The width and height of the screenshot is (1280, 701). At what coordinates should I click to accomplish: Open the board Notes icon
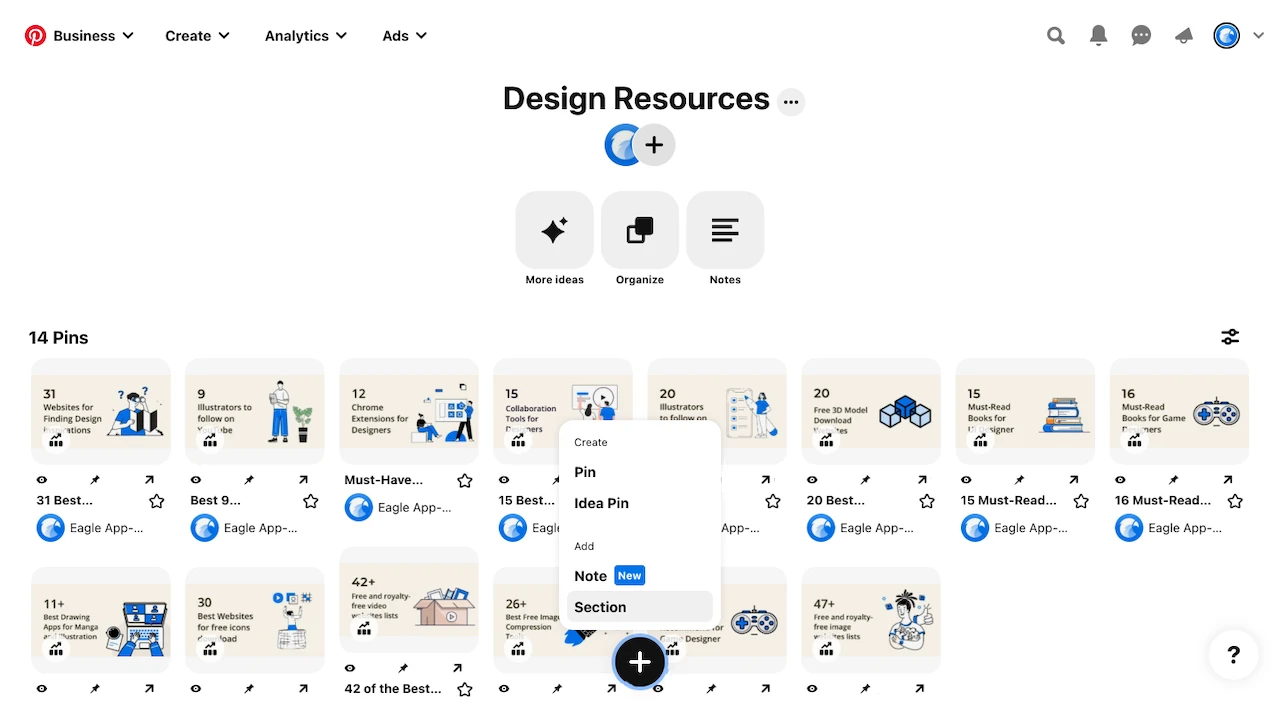[x=725, y=230]
